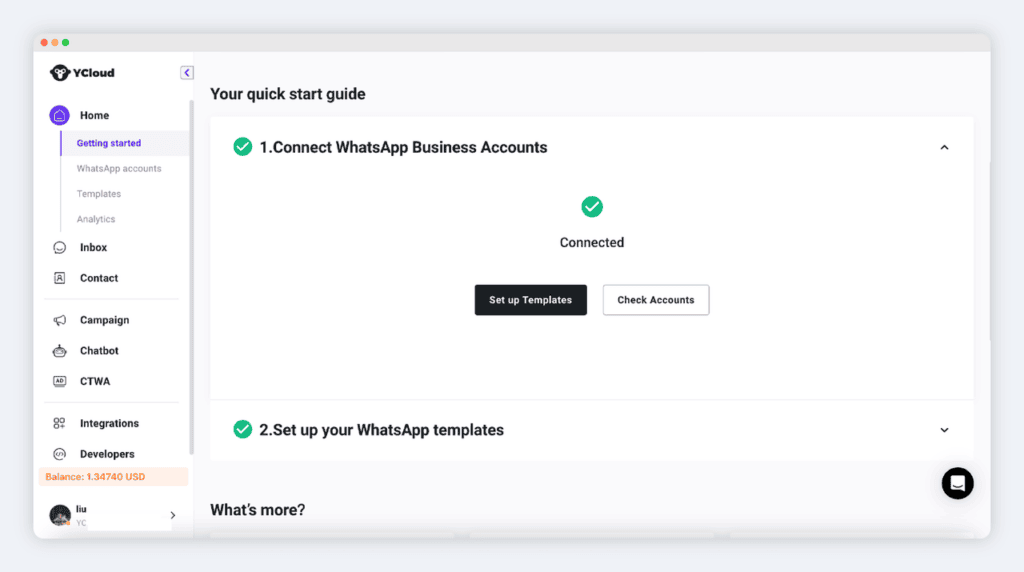Viewport: 1024px width, 572px height.
Task: Open the support chat floating button
Action: [x=957, y=483]
